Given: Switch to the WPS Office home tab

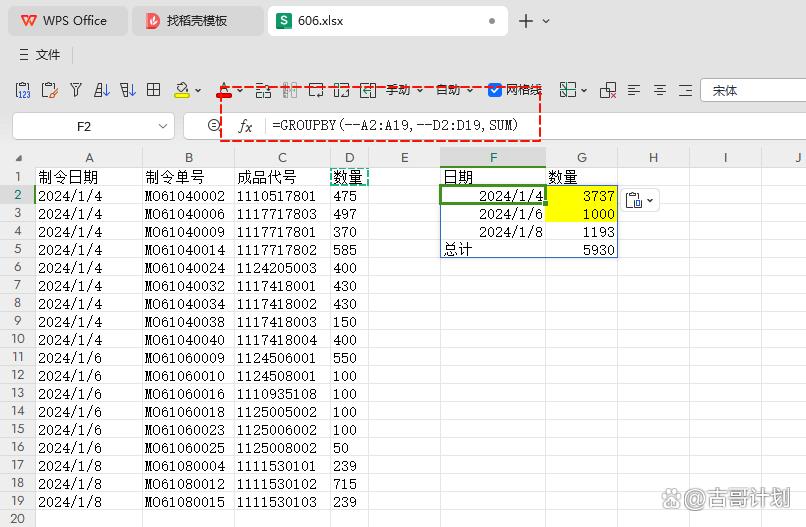Looking at the screenshot, I should [65, 20].
